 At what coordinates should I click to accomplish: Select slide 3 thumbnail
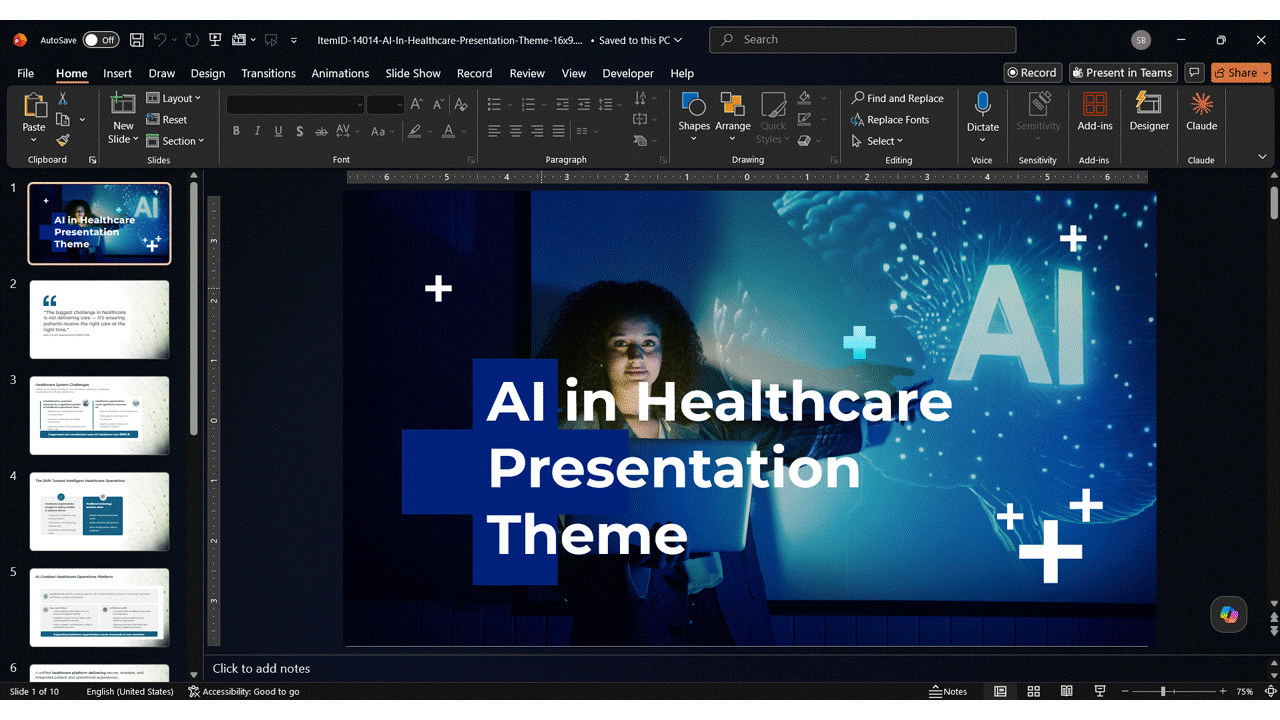click(x=99, y=416)
